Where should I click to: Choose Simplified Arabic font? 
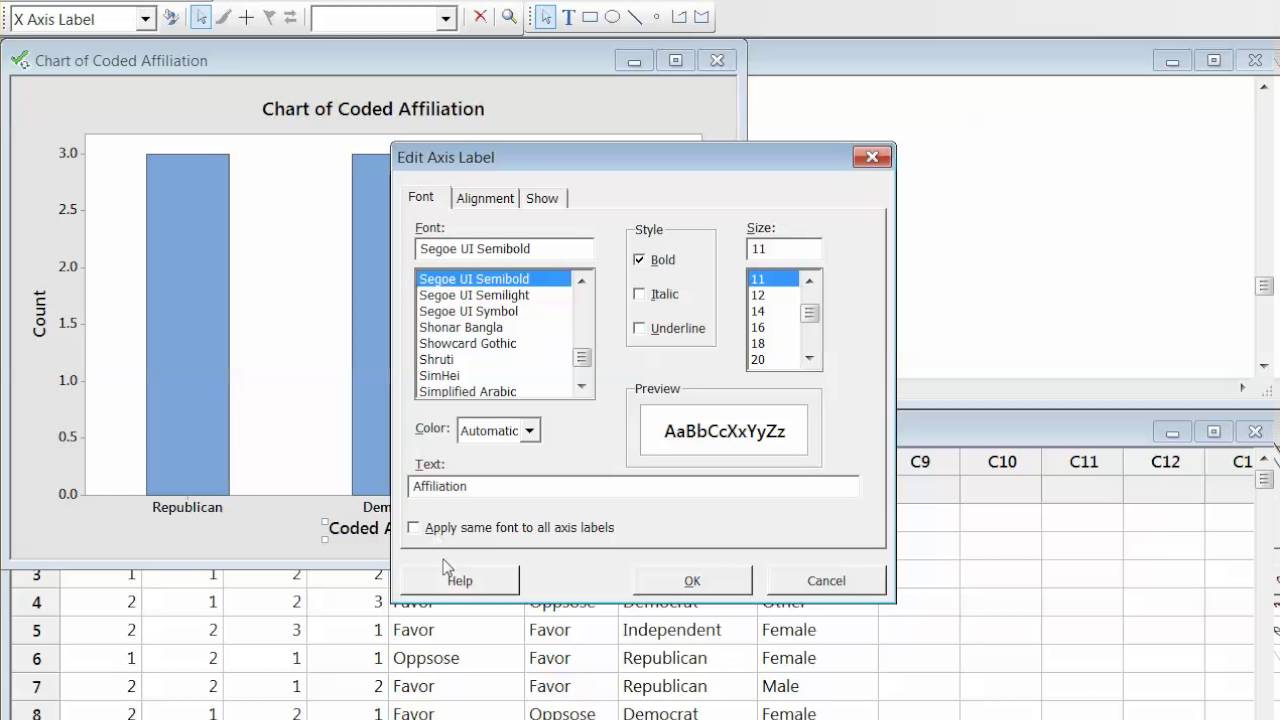coord(493,391)
